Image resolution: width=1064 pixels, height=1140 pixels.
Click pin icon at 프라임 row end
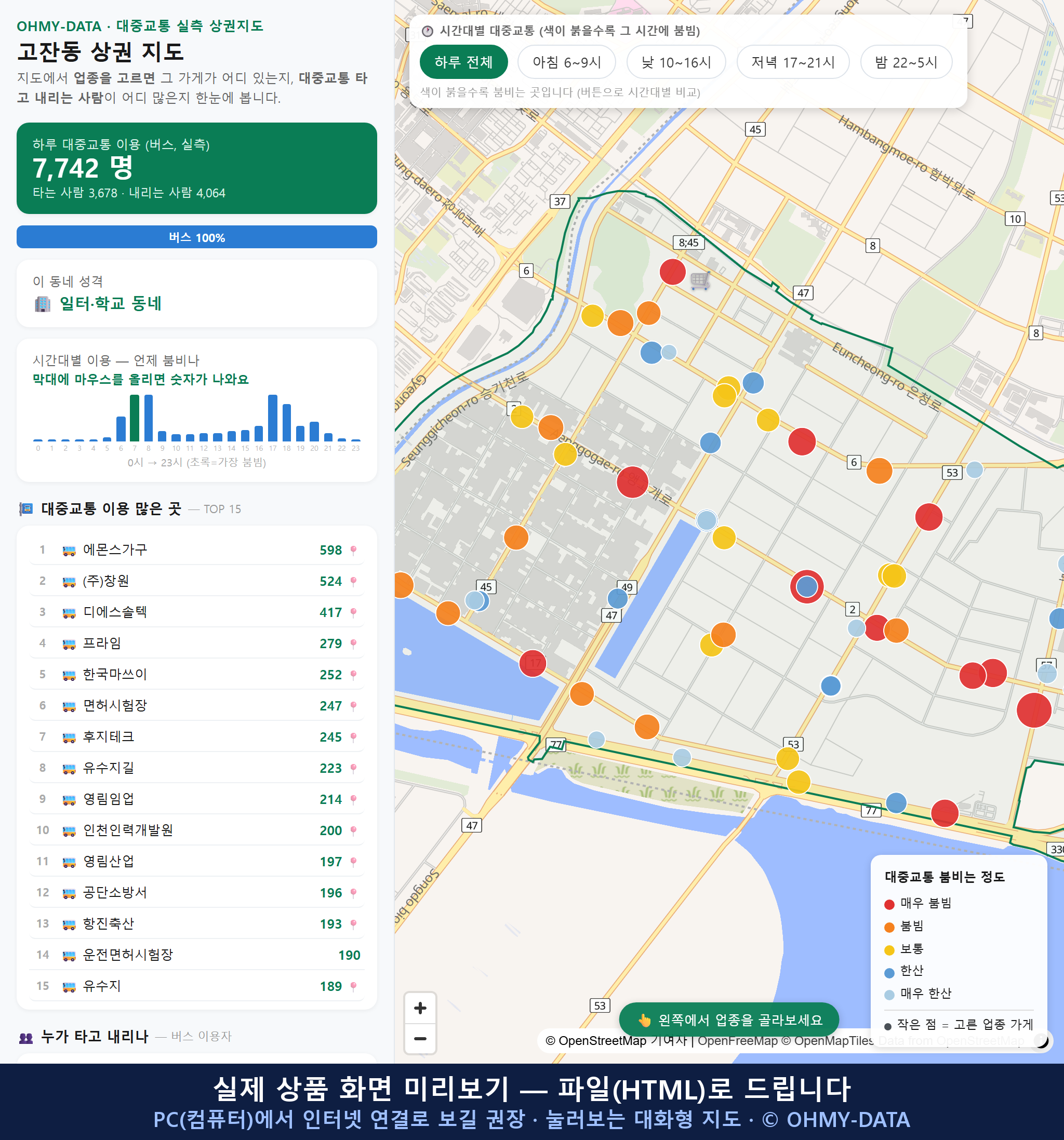point(353,644)
